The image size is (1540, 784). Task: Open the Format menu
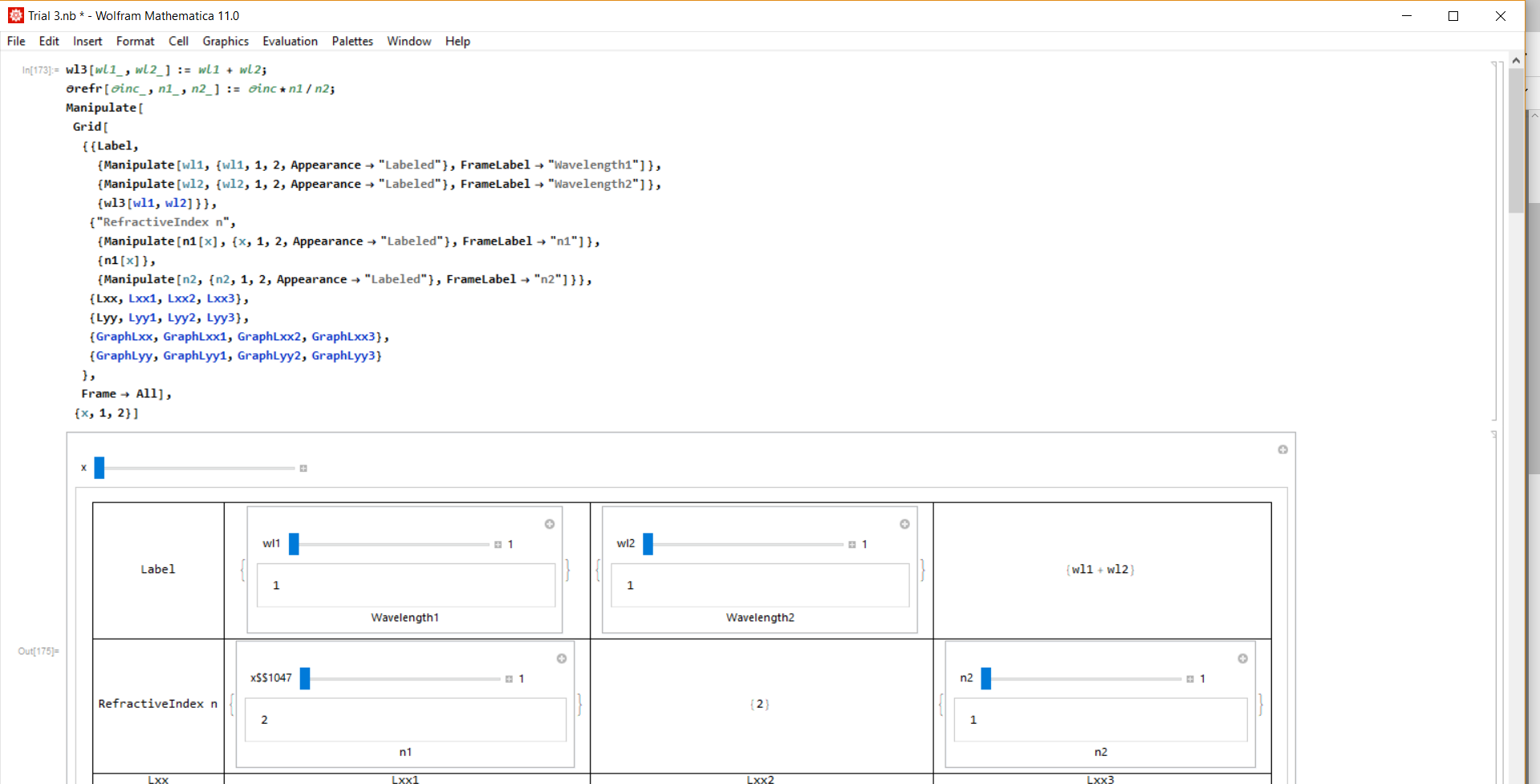(x=135, y=41)
